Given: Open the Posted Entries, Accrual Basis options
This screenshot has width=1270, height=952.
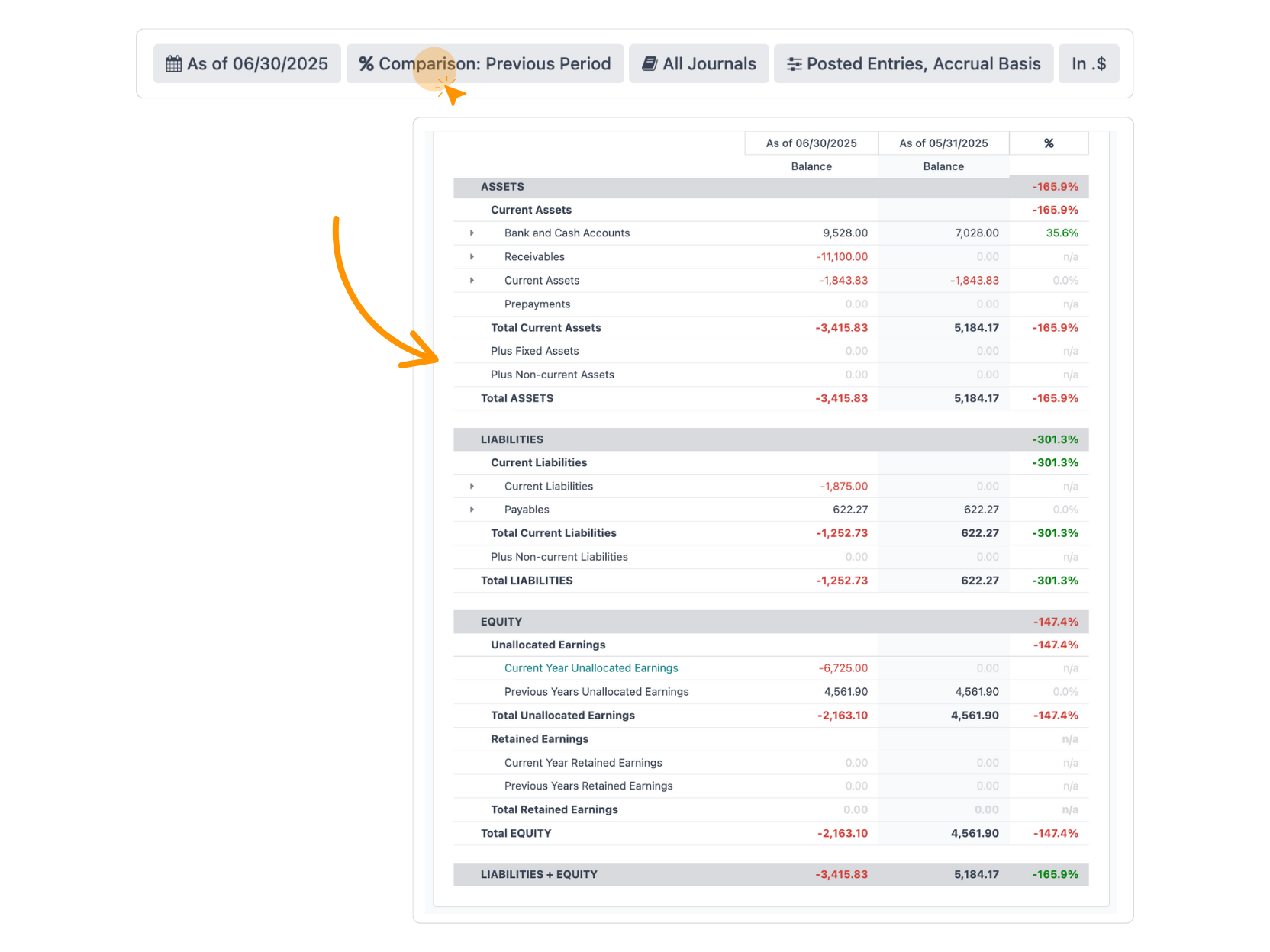Looking at the screenshot, I should (x=914, y=63).
